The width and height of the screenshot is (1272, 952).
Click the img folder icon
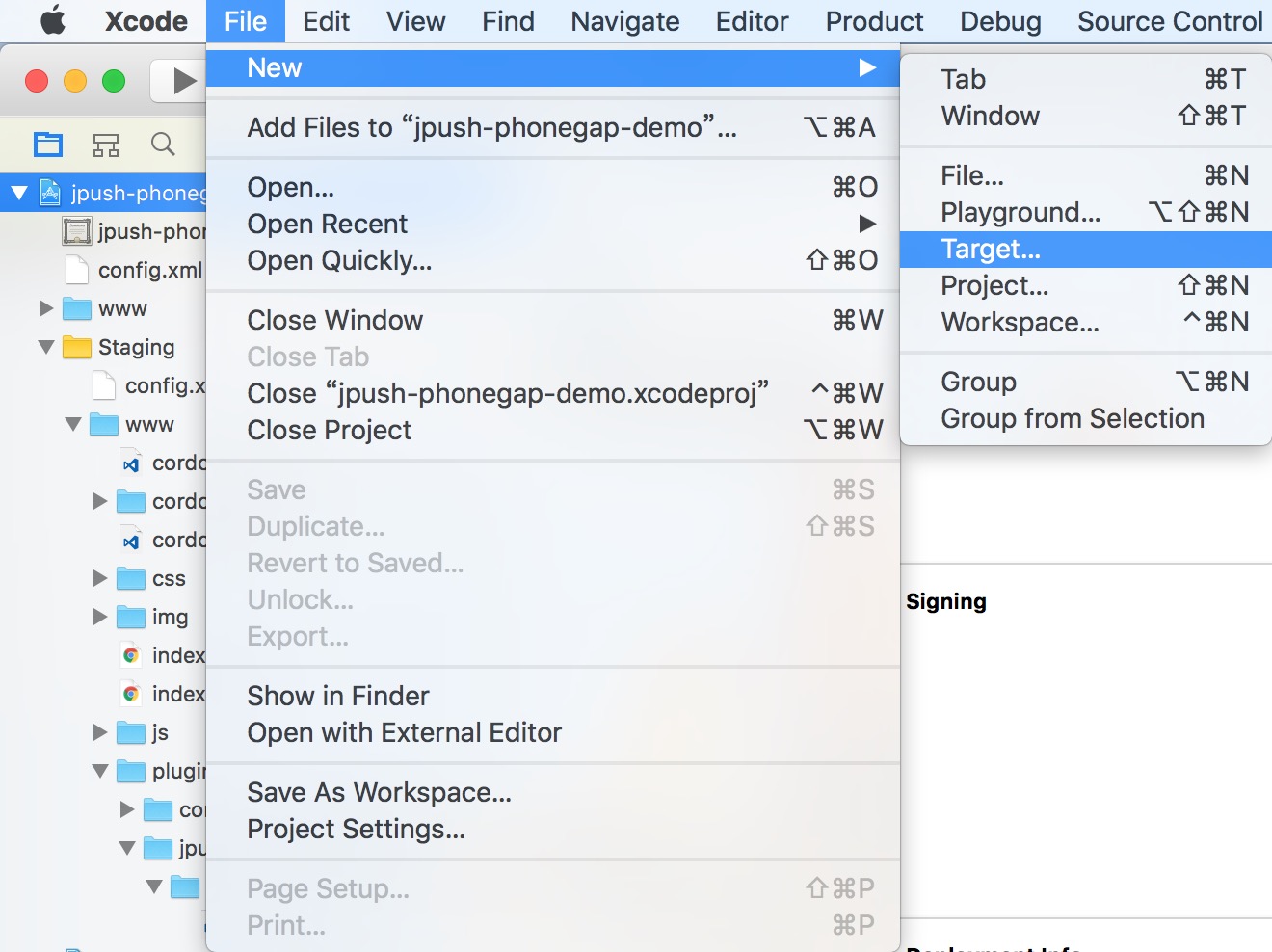pos(131,617)
